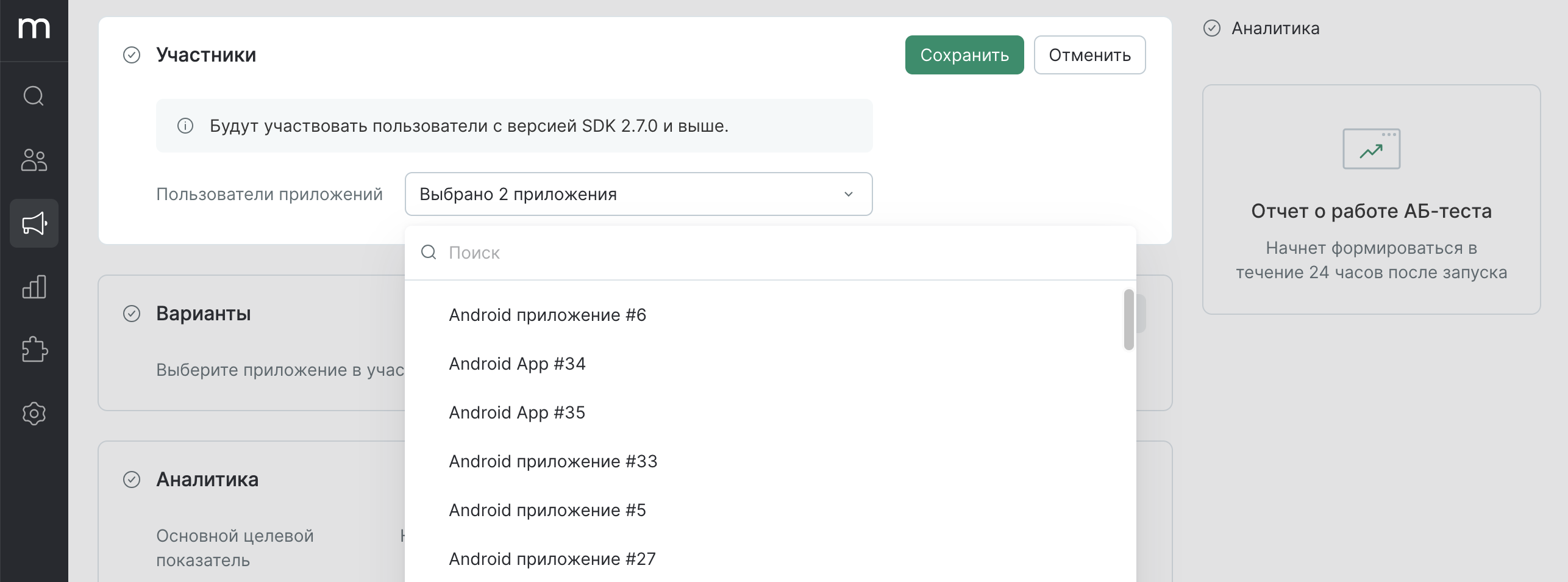
Task: Click search icon in dropdown list
Action: tap(429, 253)
